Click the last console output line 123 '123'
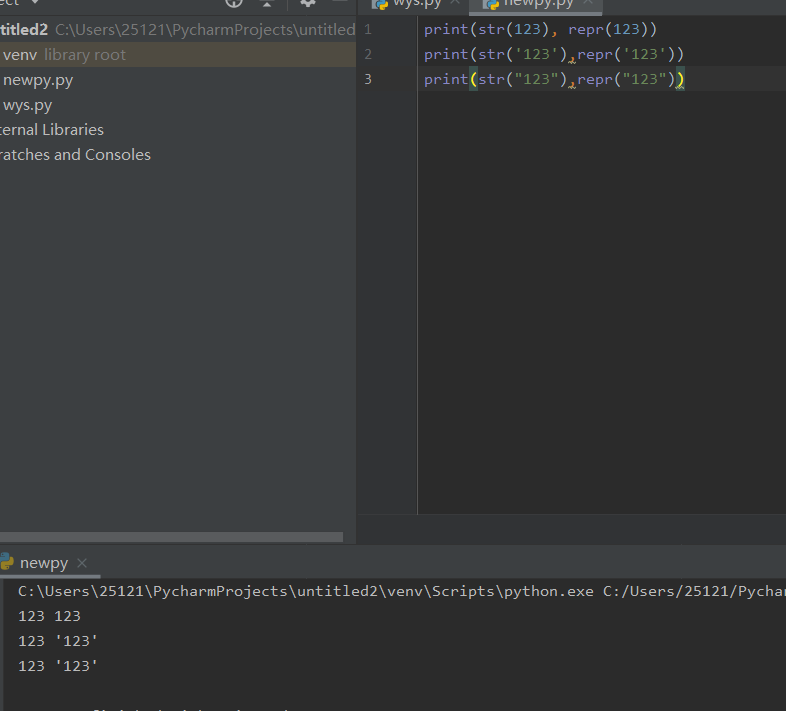Screen dimensions: 786x711 coord(58,666)
